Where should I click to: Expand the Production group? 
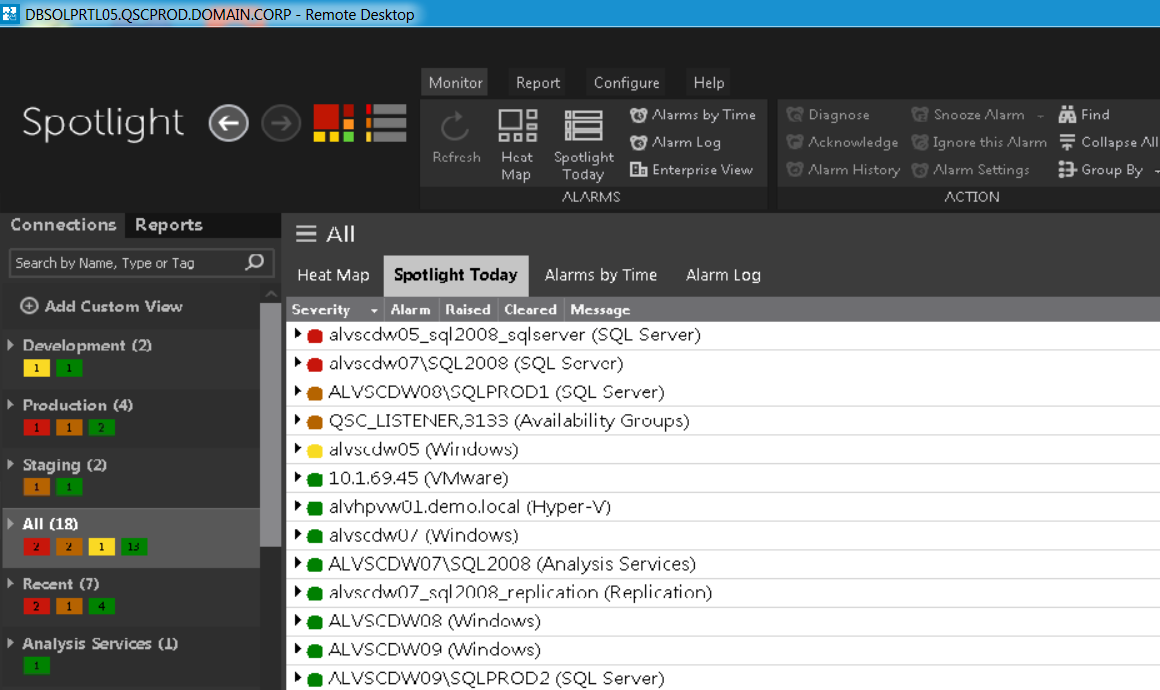pos(10,405)
